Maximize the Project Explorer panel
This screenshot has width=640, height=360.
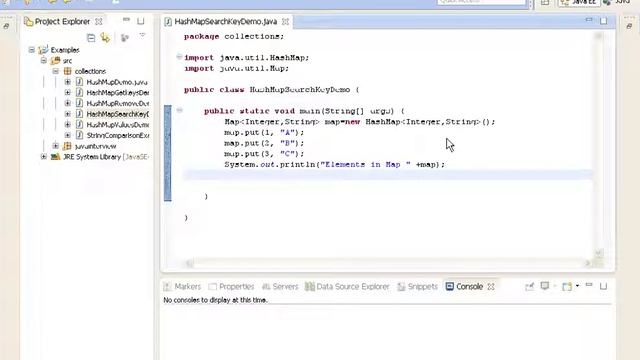(141, 21)
